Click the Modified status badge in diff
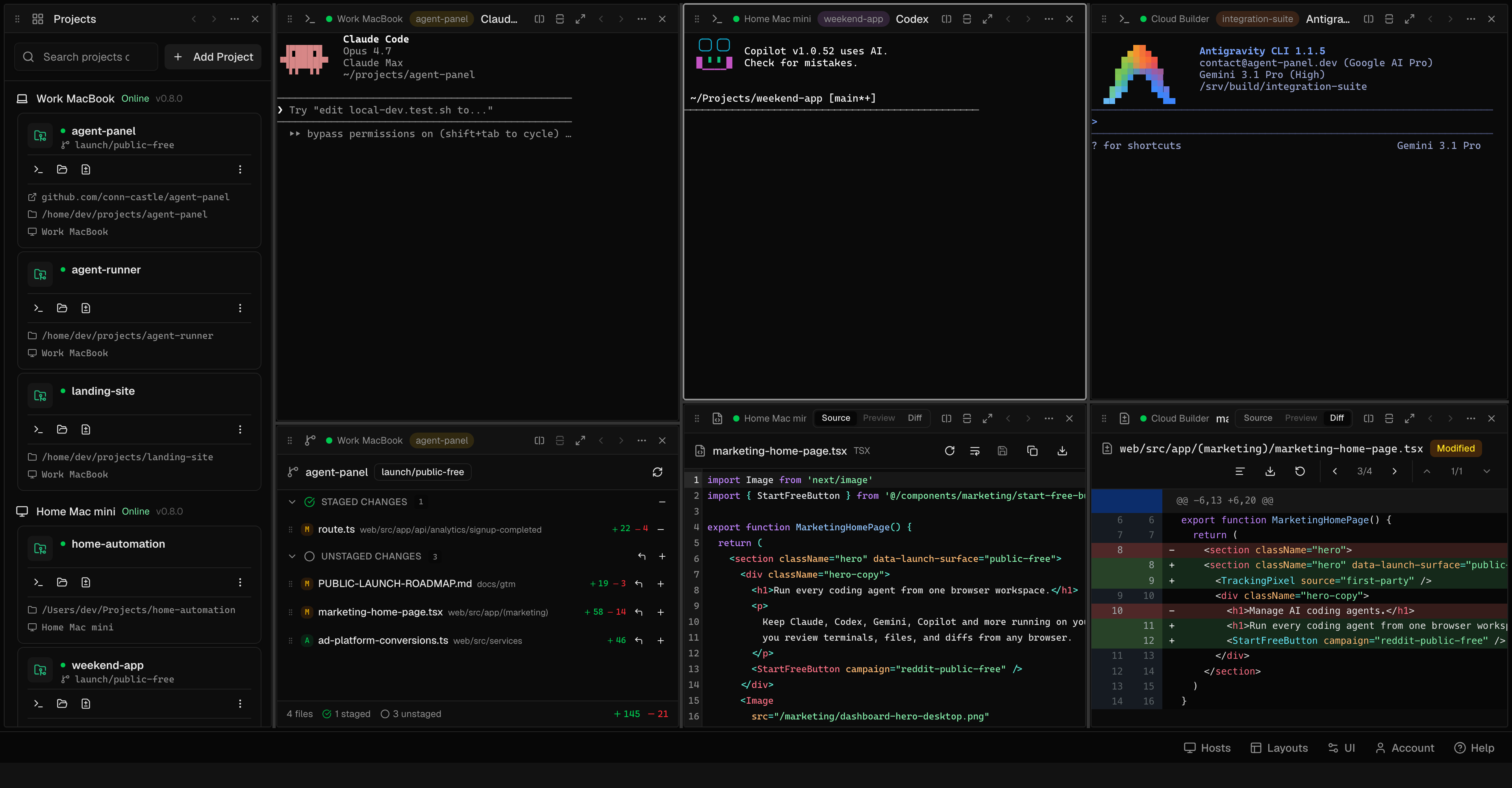 (x=1456, y=449)
